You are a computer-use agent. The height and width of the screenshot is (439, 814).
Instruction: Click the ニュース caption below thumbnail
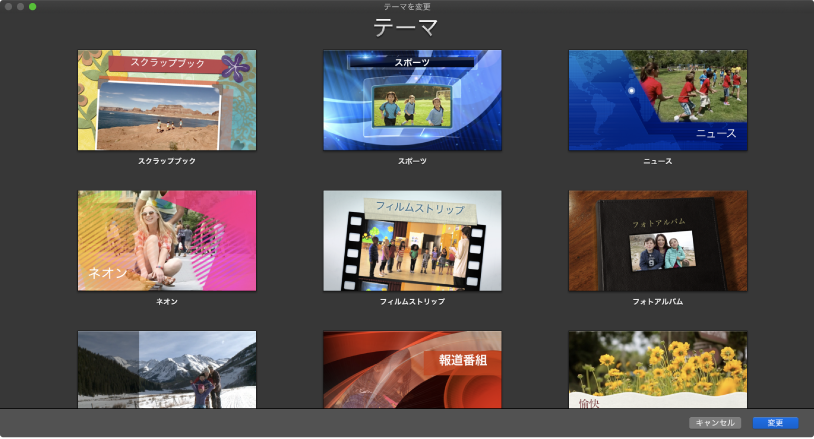point(658,161)
